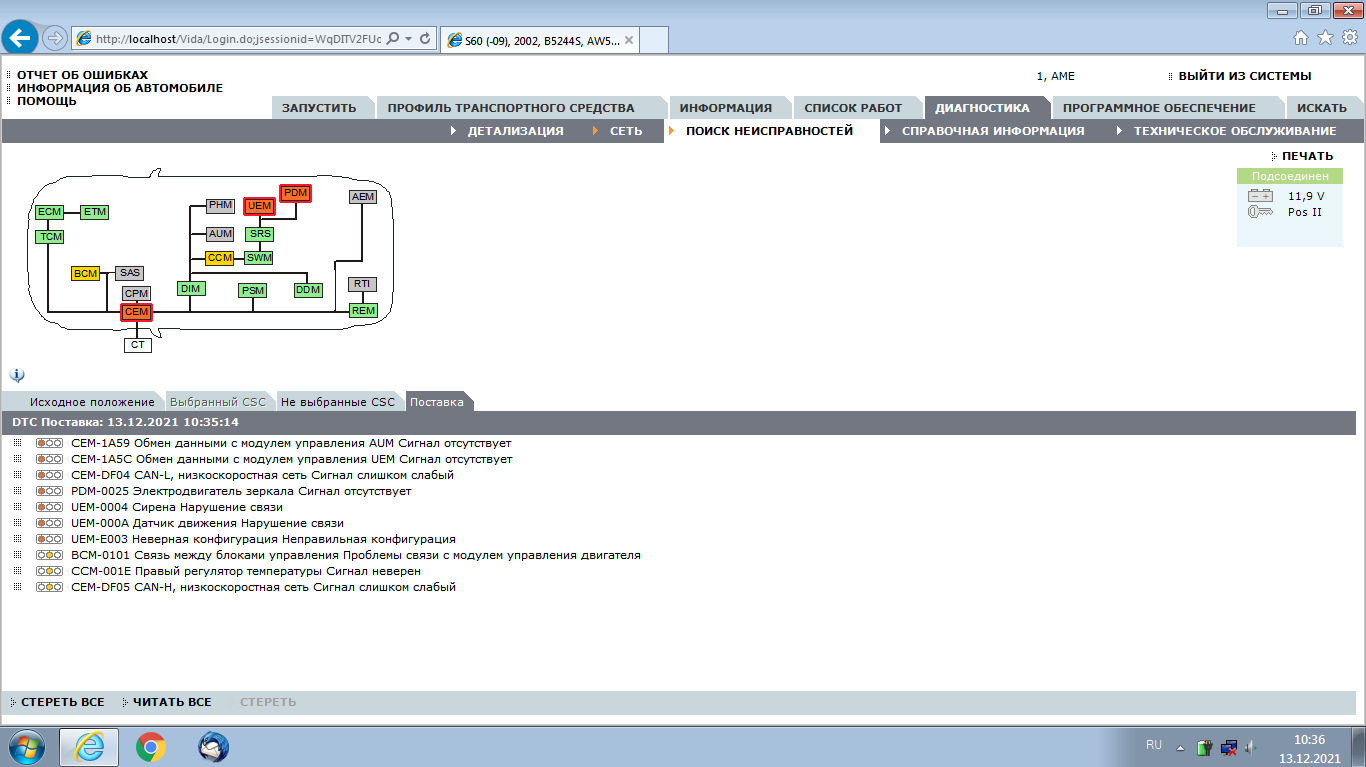Select the CEM-DF05 CAN-H fault row text
Viewport: 1366px width, 767px height.
coord(264,587)
